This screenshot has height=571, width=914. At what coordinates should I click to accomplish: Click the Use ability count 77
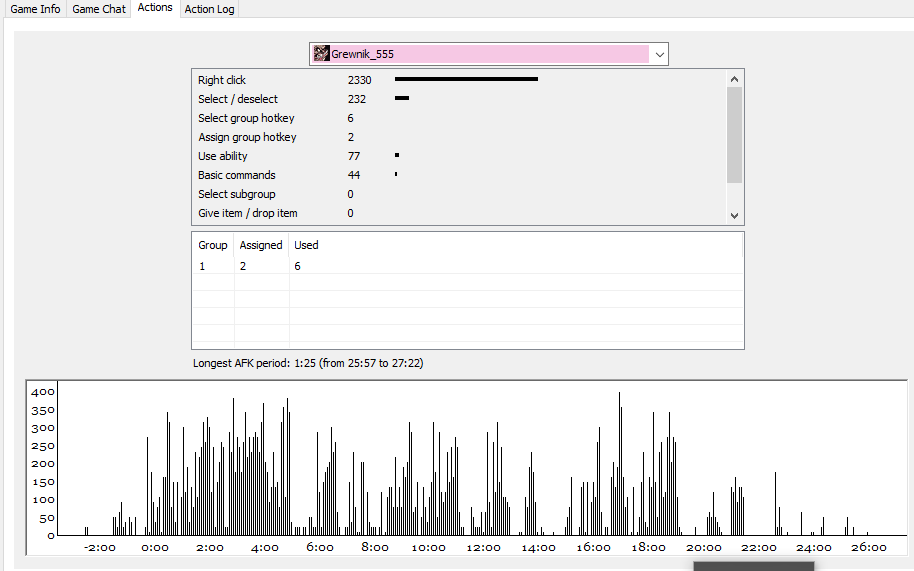point(354,156)
